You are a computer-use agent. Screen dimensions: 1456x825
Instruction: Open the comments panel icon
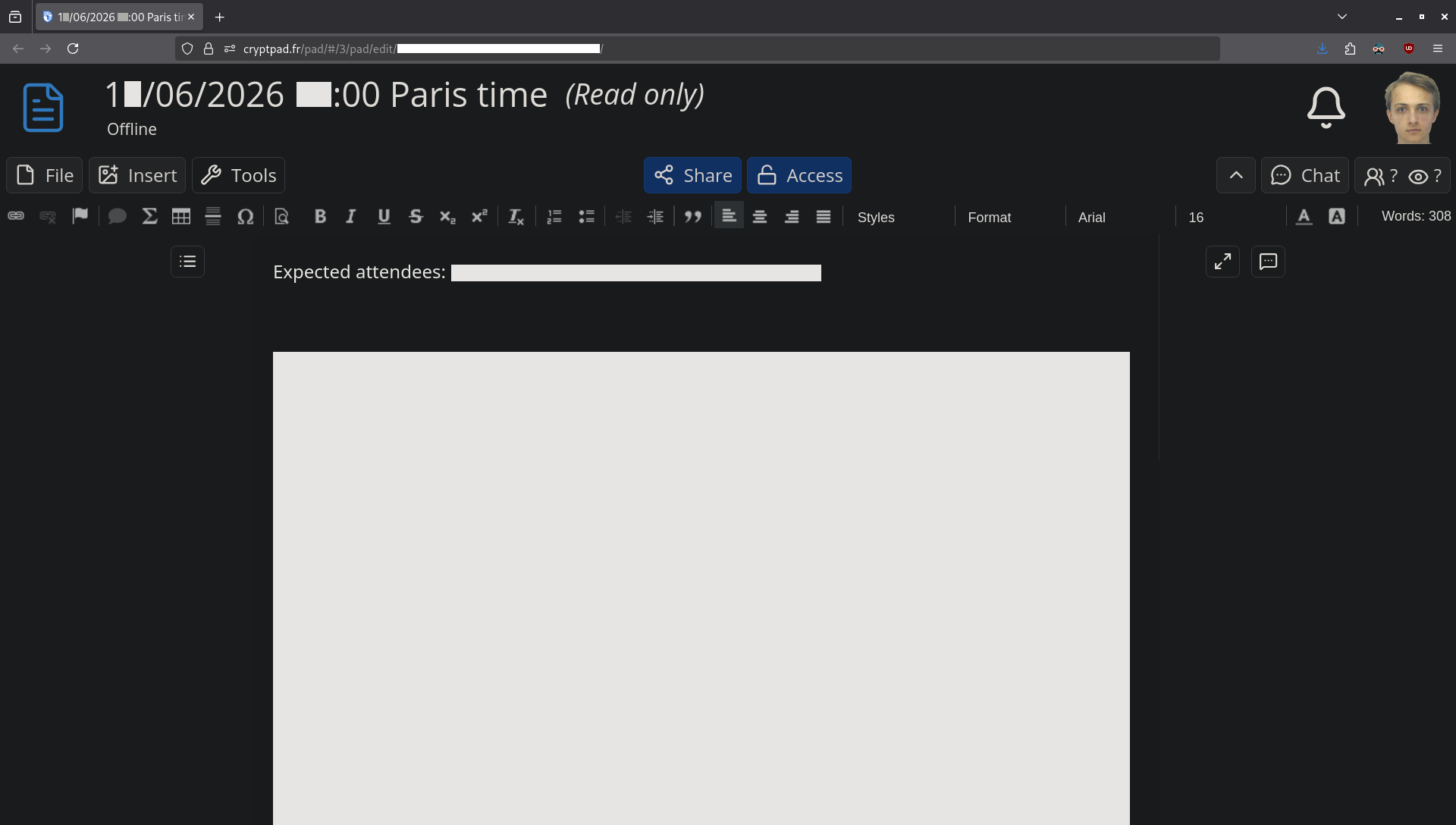click(x=1268, y=262)
